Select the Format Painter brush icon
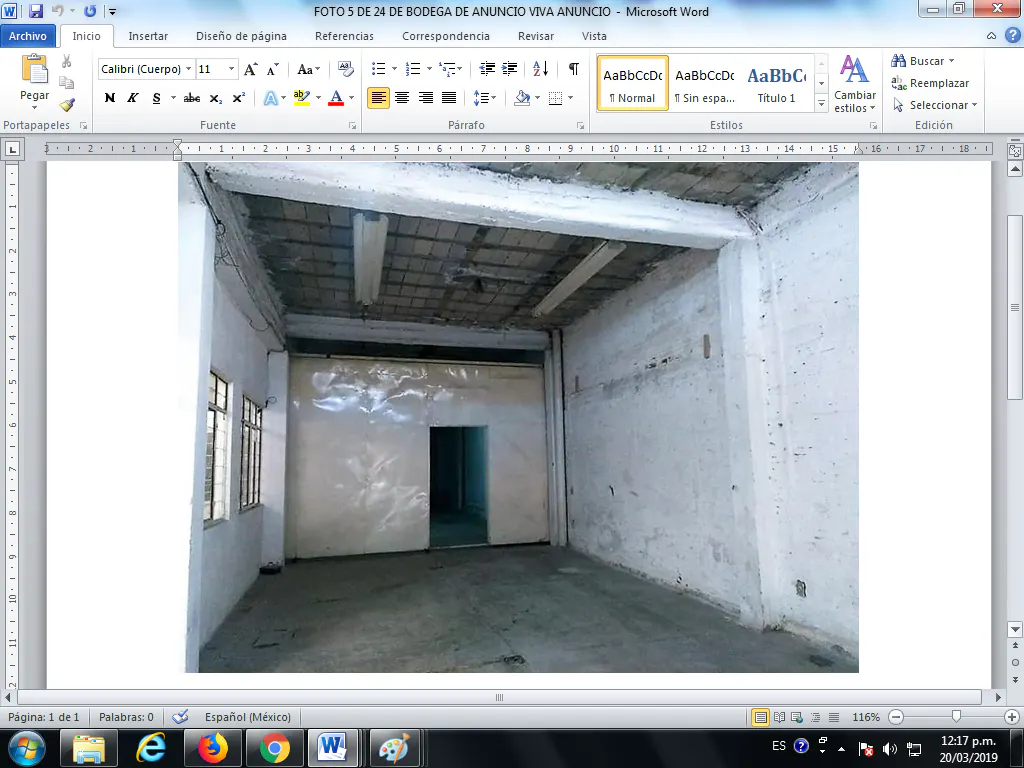The image size is (1024, 768). (67, 104)
